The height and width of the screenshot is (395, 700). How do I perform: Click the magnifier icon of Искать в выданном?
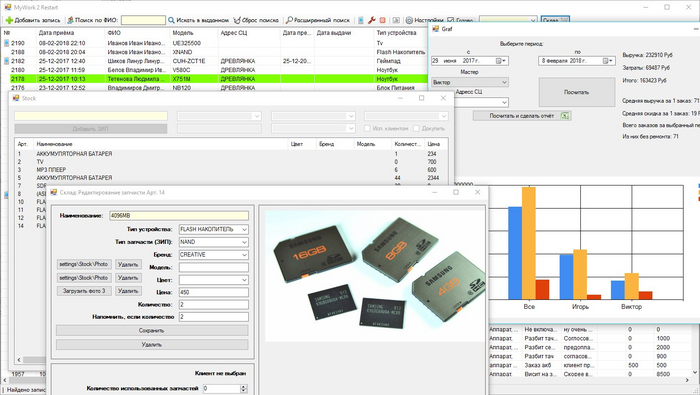point(171,20)
